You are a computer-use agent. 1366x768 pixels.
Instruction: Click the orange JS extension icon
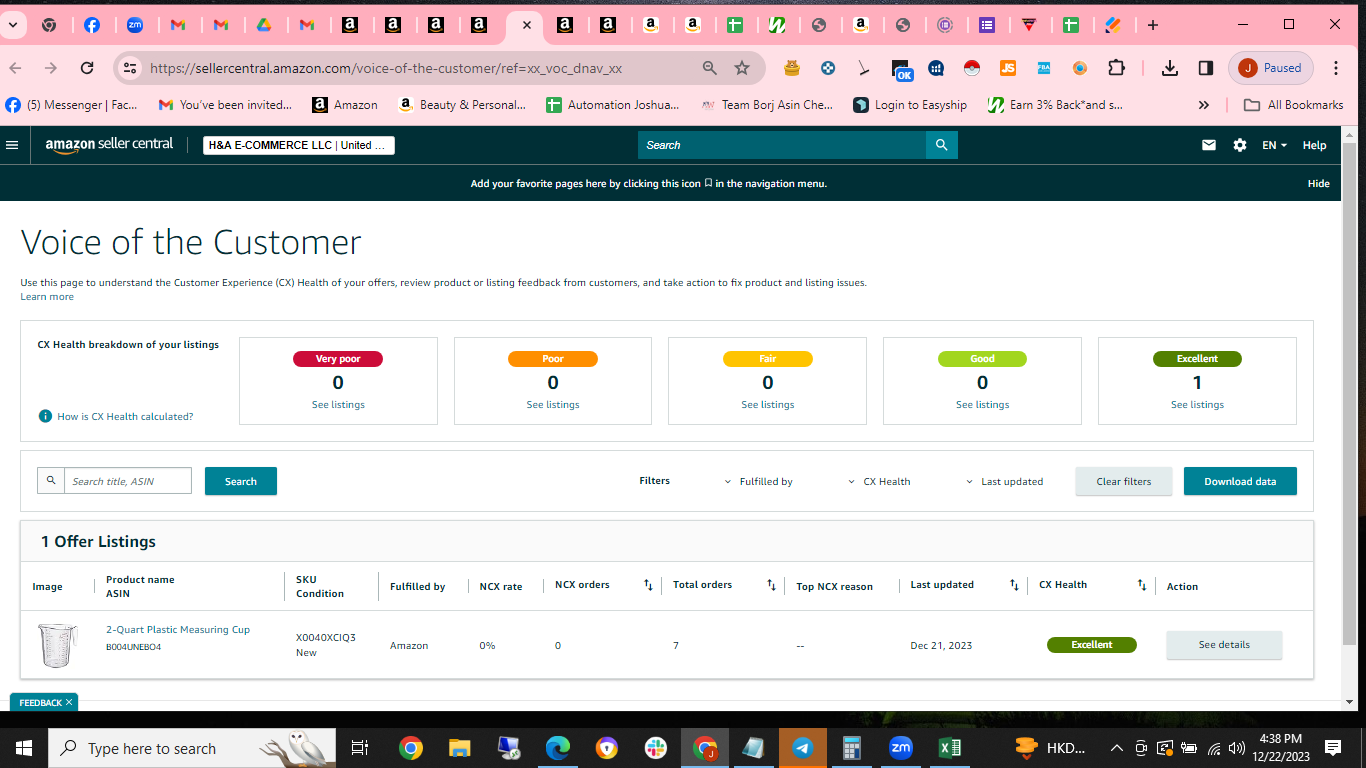(x=1008, y=68)
